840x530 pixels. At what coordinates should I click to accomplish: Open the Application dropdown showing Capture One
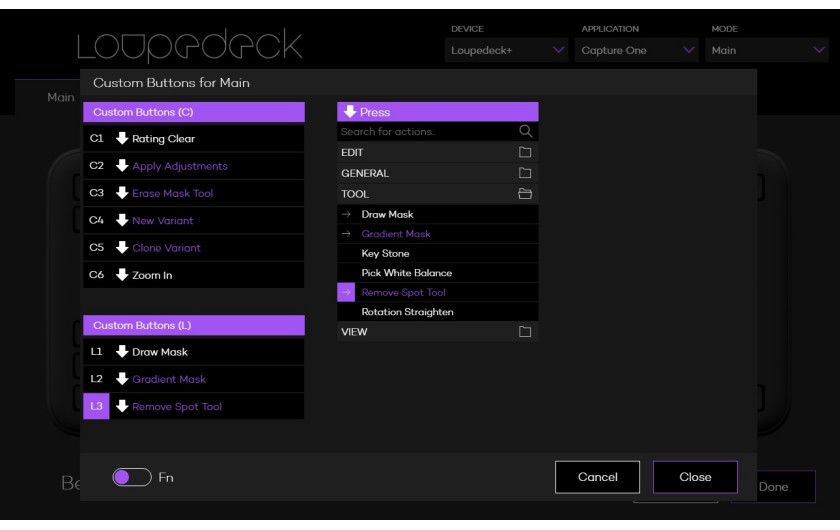636,50
